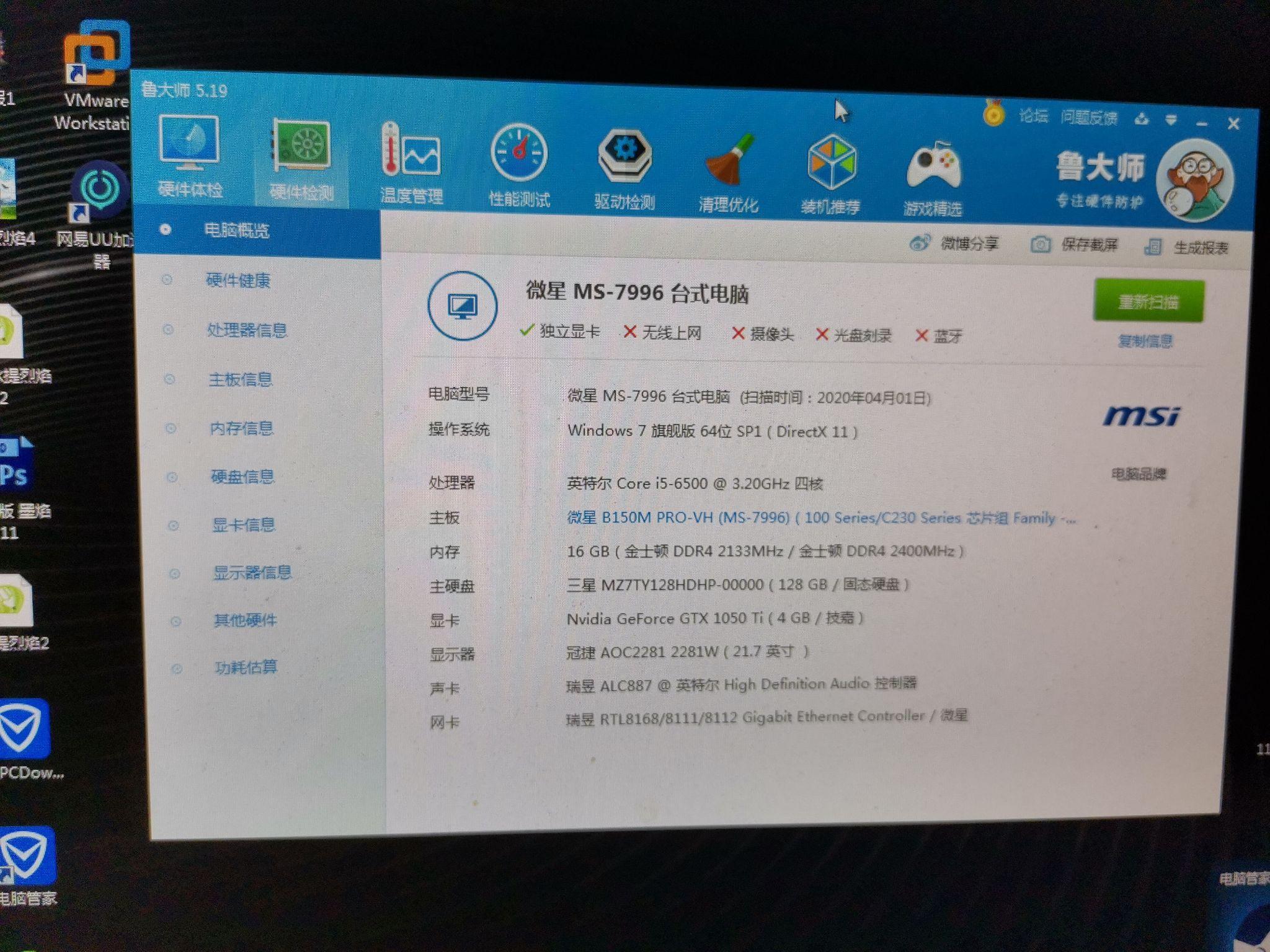Click the camera 保存截屏 icon
Viewport: 1270px width, 952px height.
point(1040,244)
